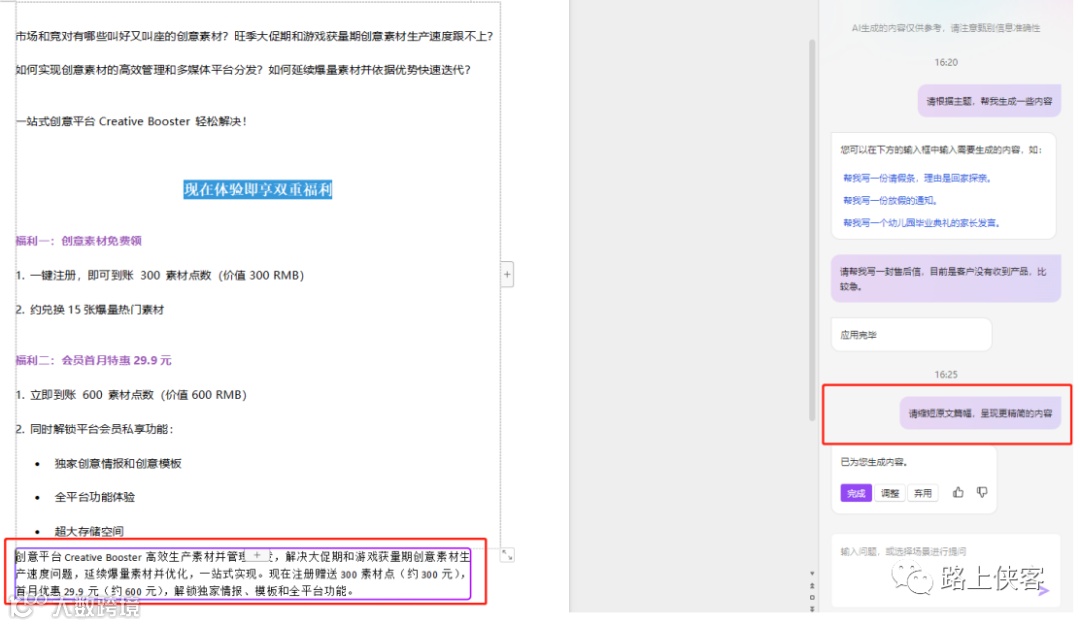Viewport: 1080px width, 626px height.
Task: Click the line 同时解锁平台会员私享功能
Action: click(94, 428)
